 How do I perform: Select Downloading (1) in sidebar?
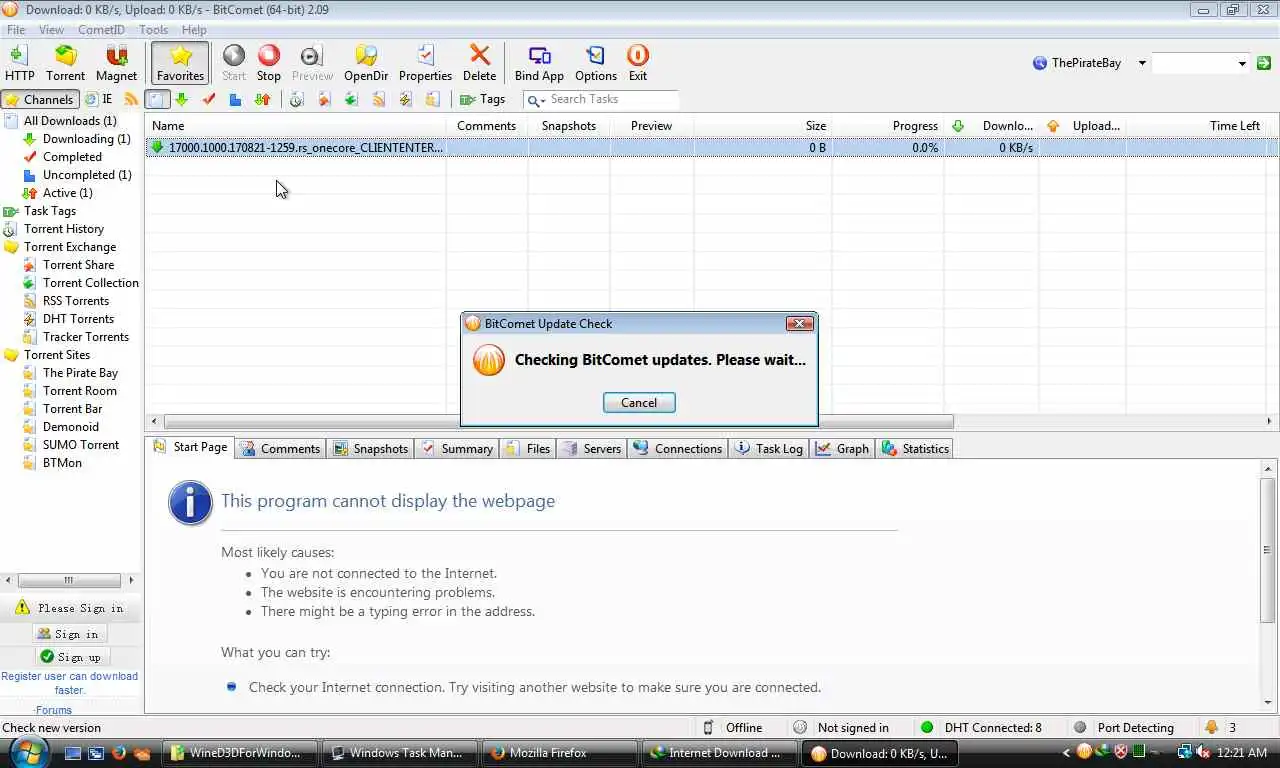tap(86, 139)
